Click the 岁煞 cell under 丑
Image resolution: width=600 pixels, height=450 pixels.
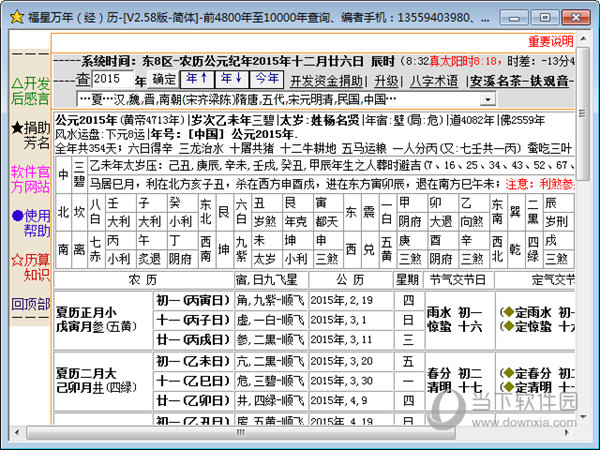266,222
